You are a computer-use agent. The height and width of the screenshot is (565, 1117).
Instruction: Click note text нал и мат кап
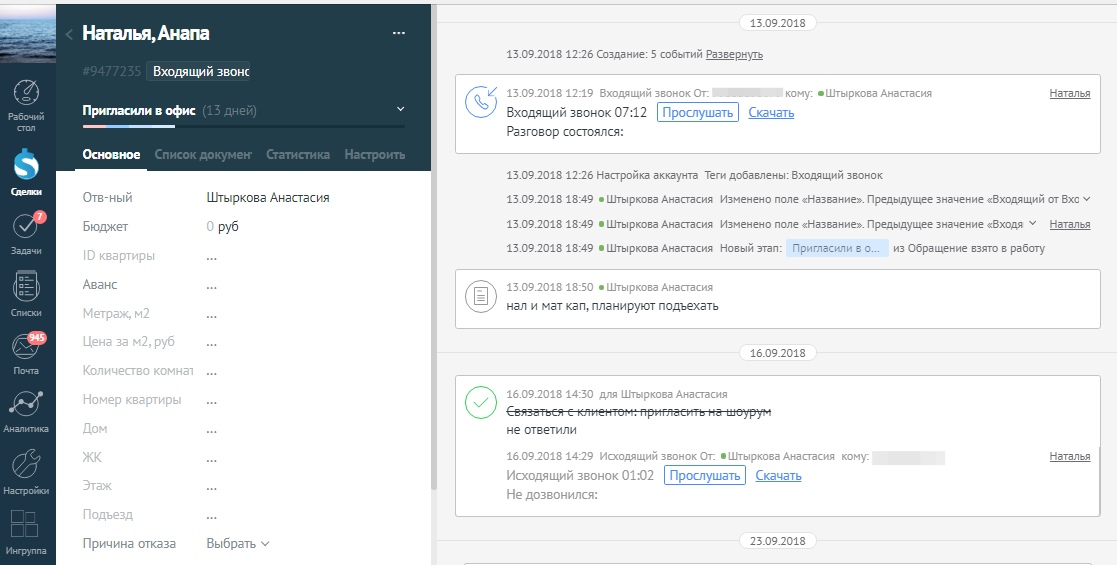coord(613,306)
